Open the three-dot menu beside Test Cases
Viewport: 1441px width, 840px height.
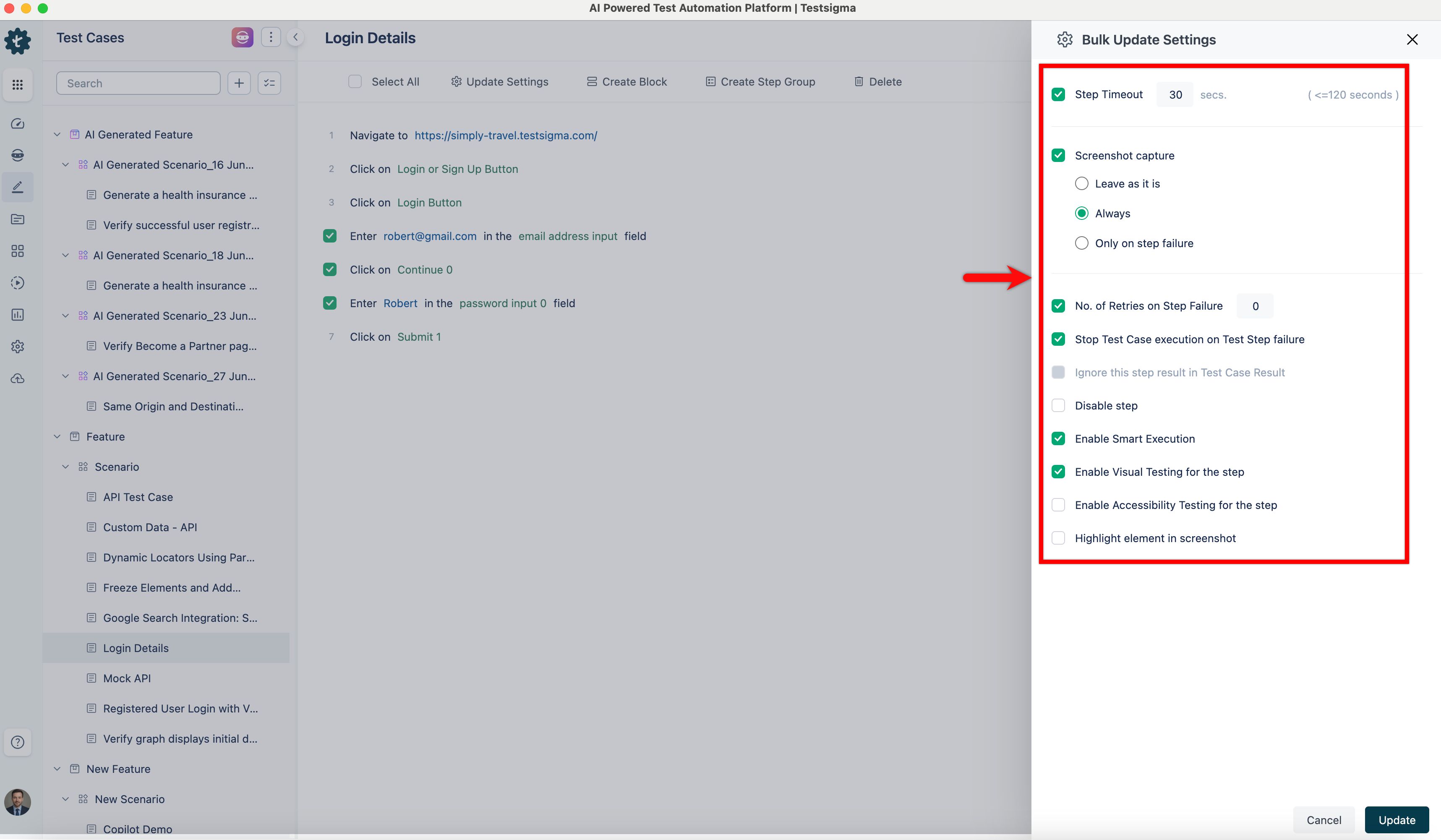(271, 37)
